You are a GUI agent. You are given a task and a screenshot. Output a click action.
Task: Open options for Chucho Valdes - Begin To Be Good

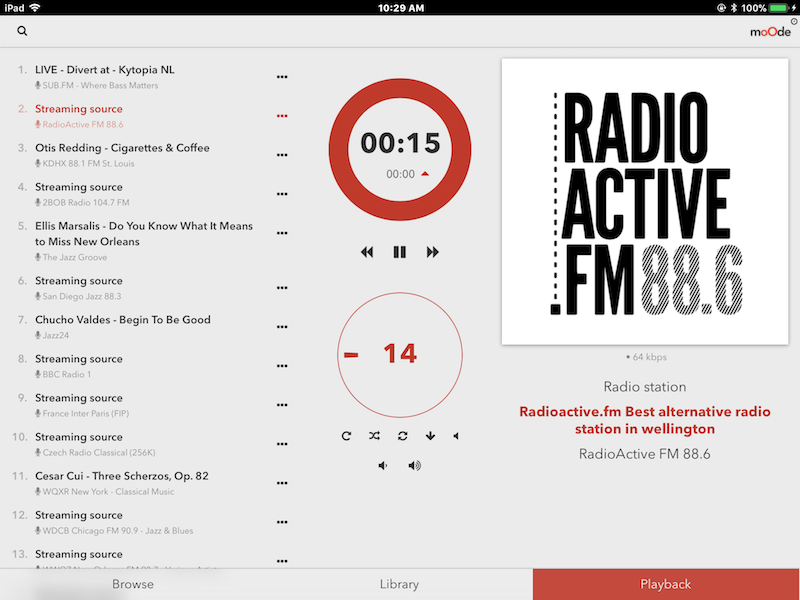pyautogui.click(x=282, y=327)
